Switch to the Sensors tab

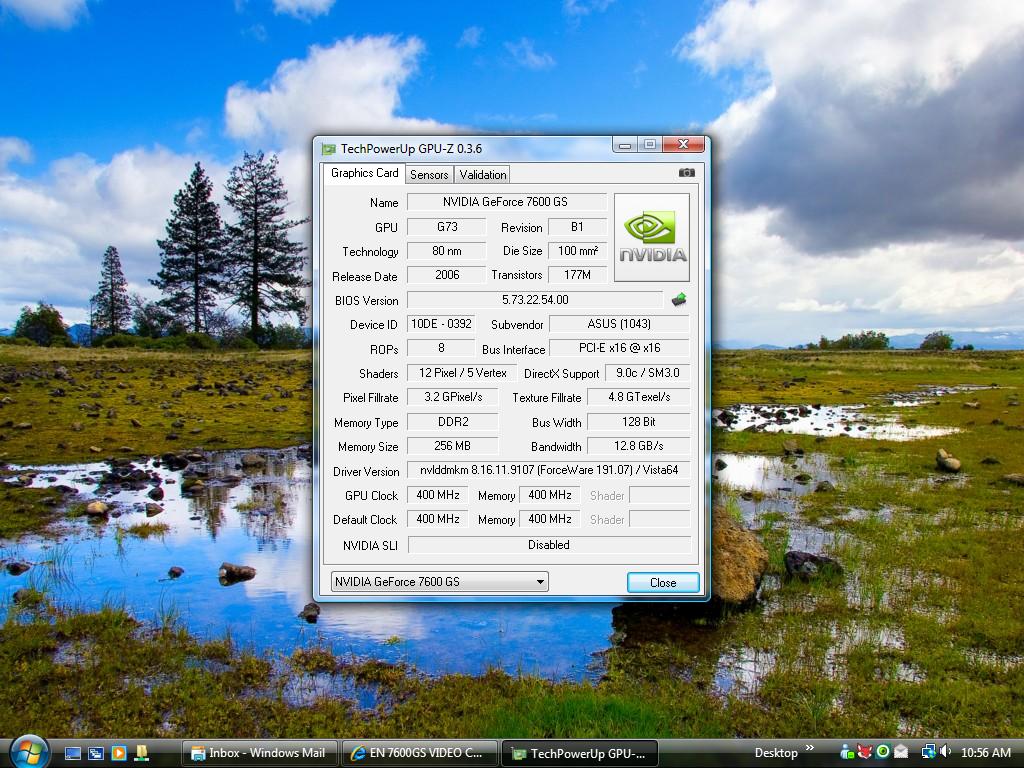(x=429, y=174)
